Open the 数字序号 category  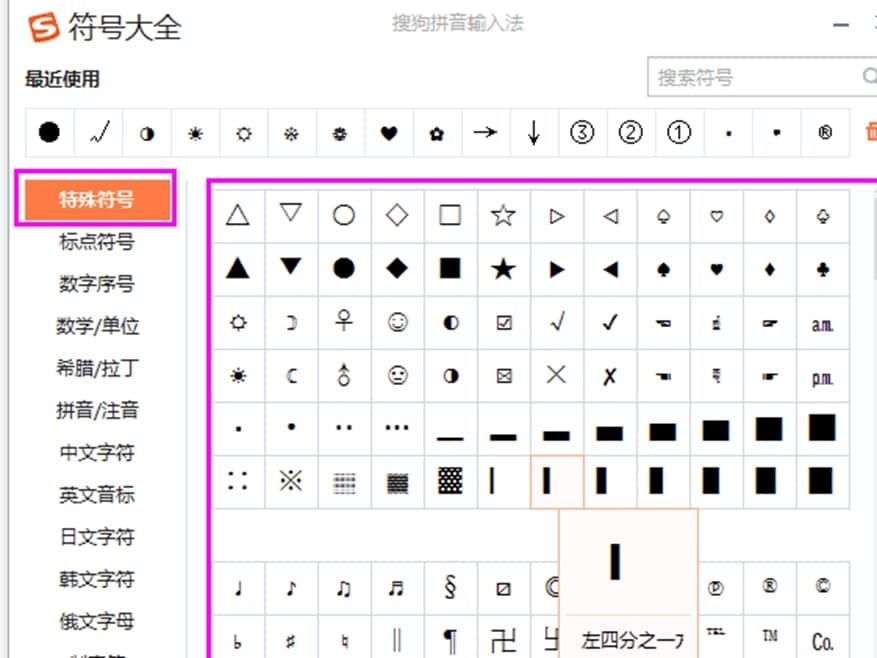coord(96,284)
